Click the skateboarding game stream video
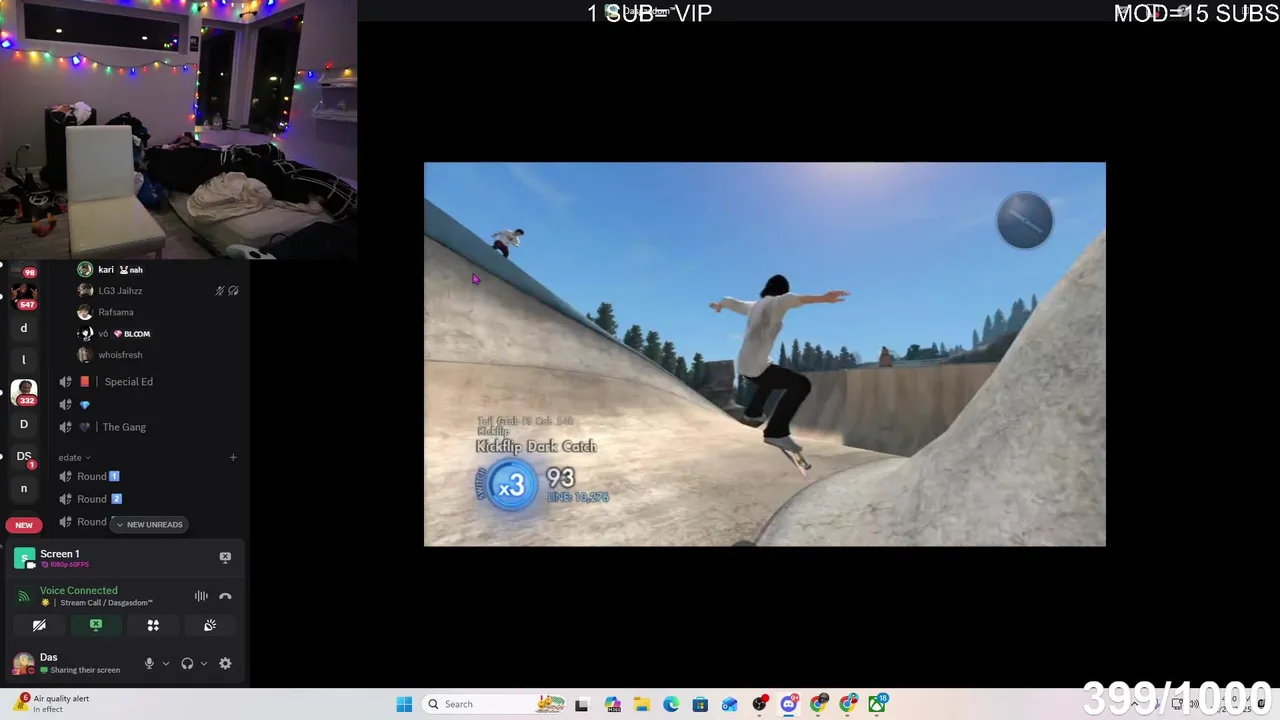The height and width of the screenshot is (720, 1280). (x=765, y=354)
